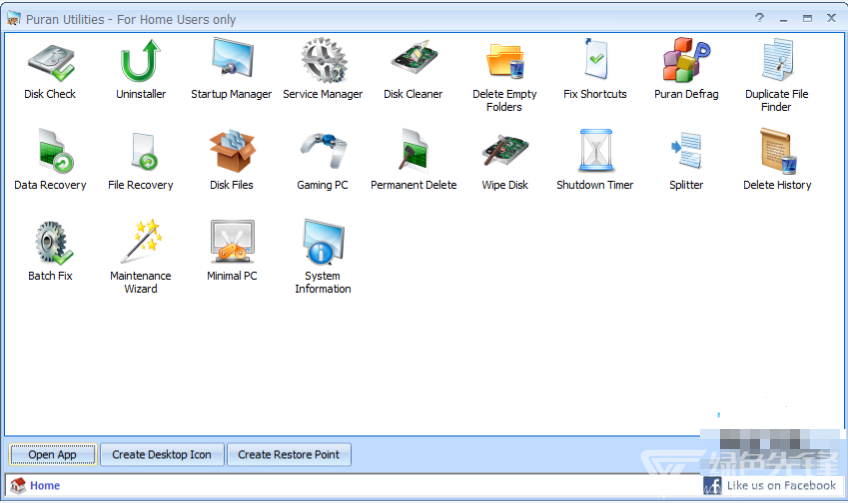Select the File Recovery icon
Viewport: 848px width, 503px height.
coord(144,151)
